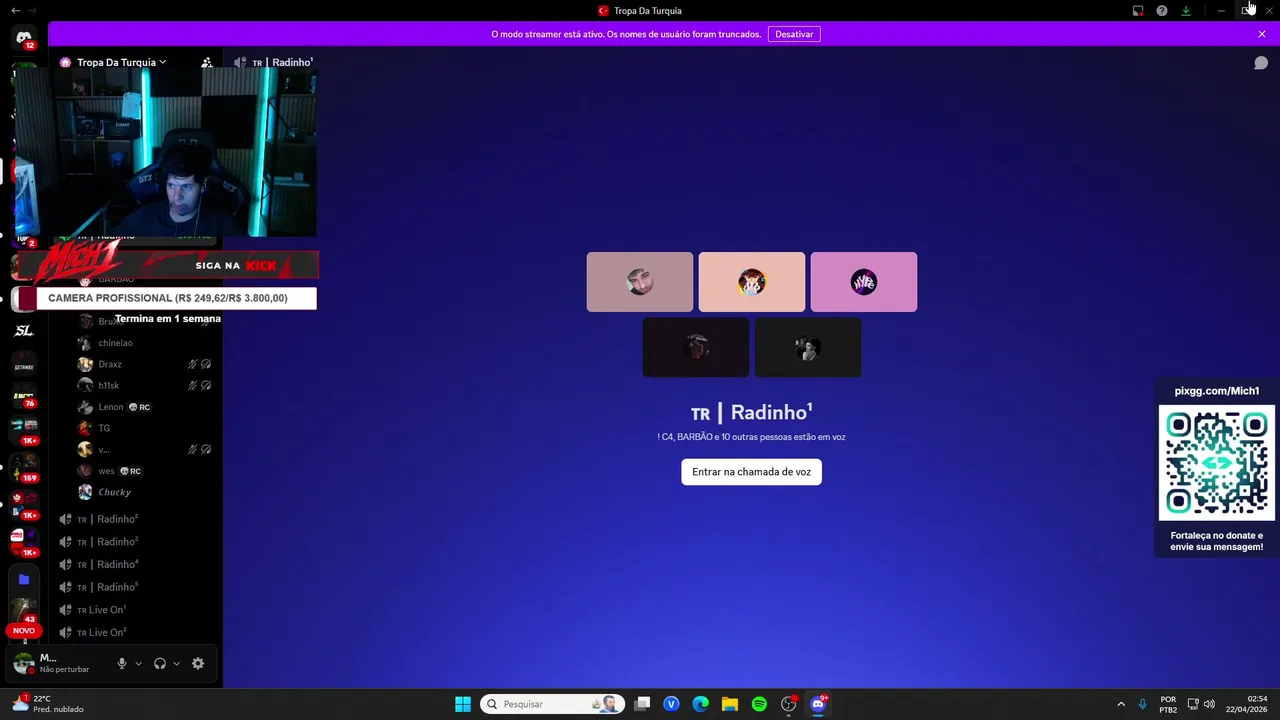The width and height of the screenshot is (1280, 720).
Task: Click the taskbar Pesquisar search box
Action: click(552, 704)
